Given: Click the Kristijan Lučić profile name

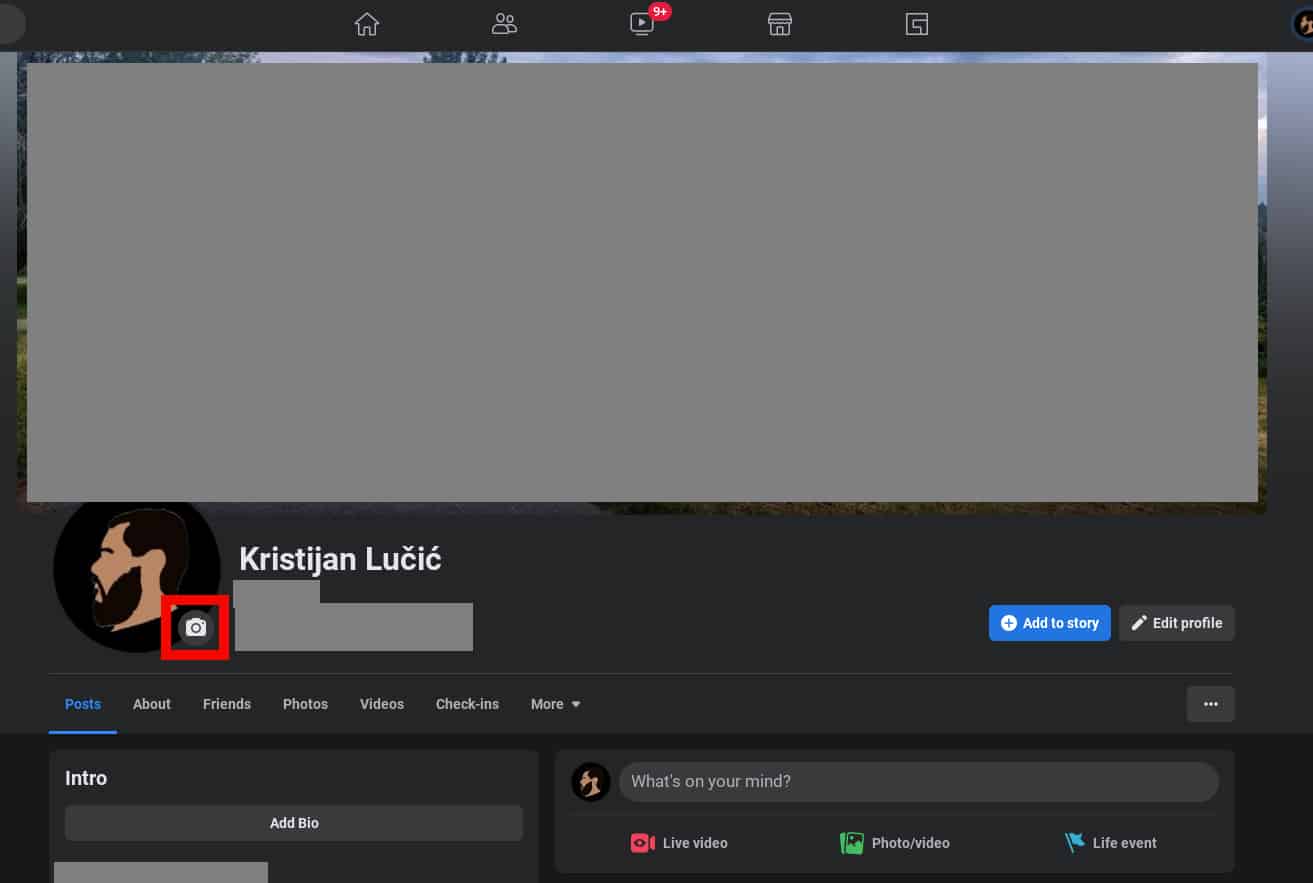Looking at the screenshot, I should [340, 559].
